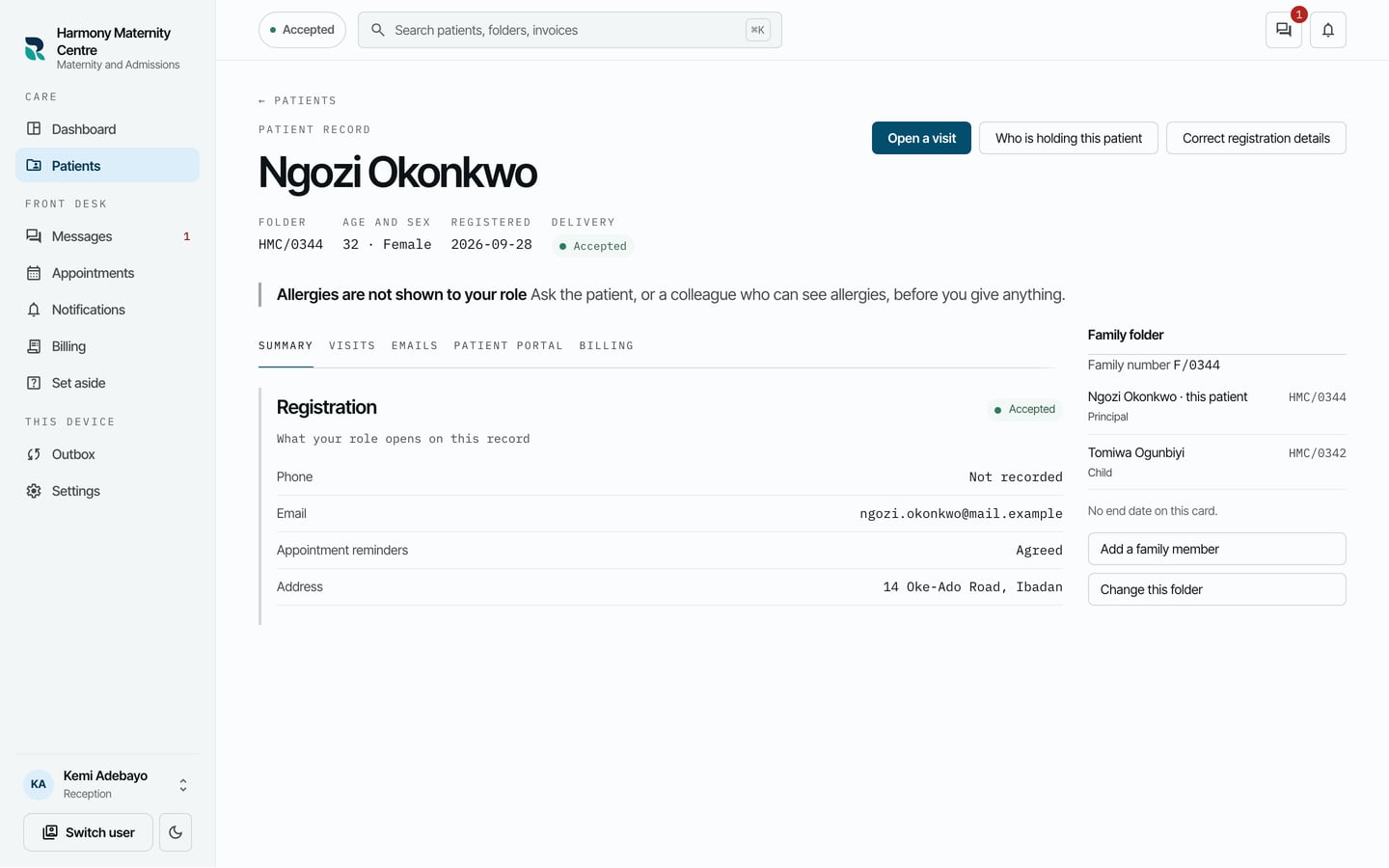Click the email ngozi.okonkwo@mail.example value
1389x868 pixels.
961,513
